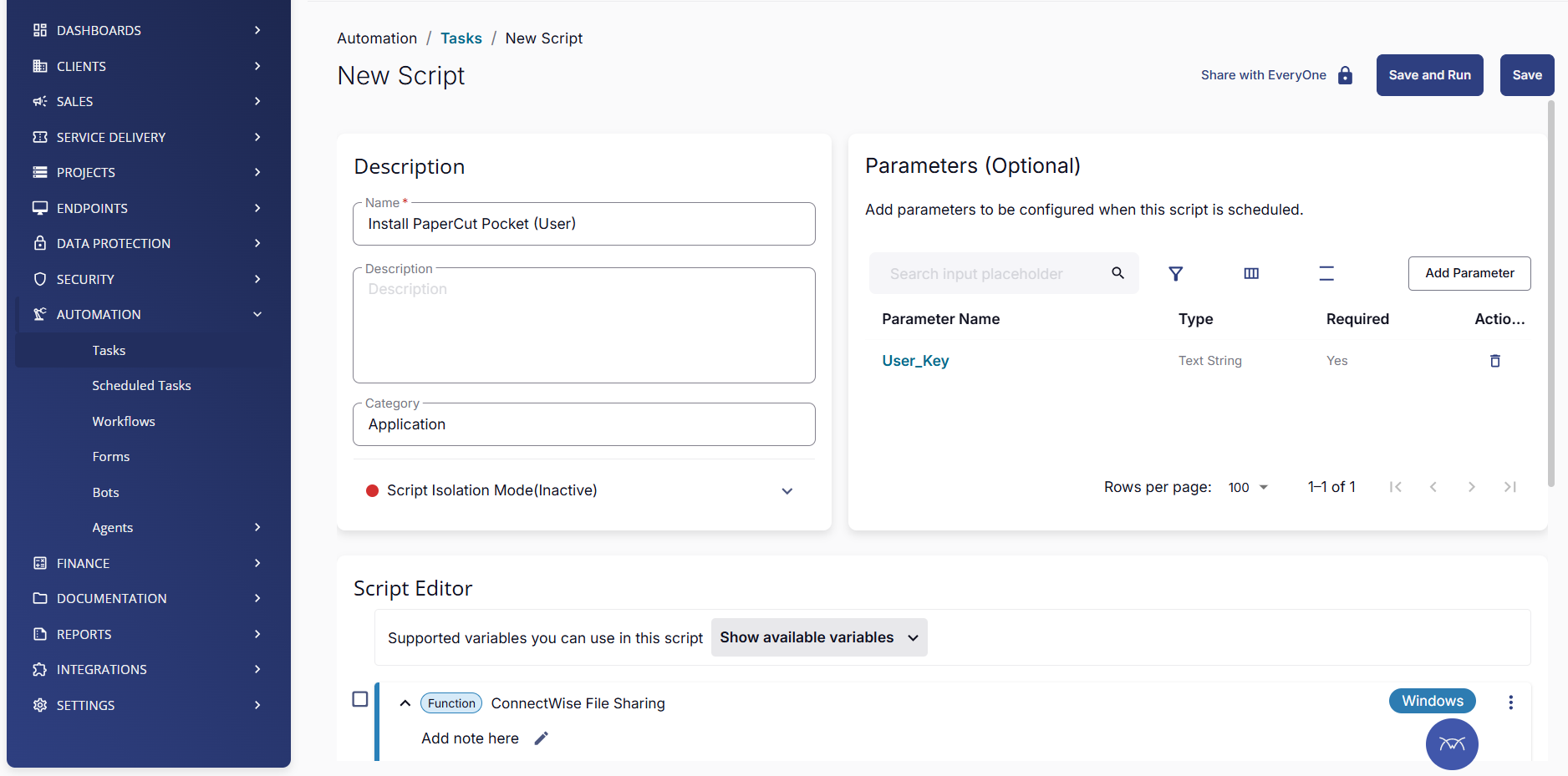Go to Forms under Automation
The image size is (1568, 776).
[111, 457]
